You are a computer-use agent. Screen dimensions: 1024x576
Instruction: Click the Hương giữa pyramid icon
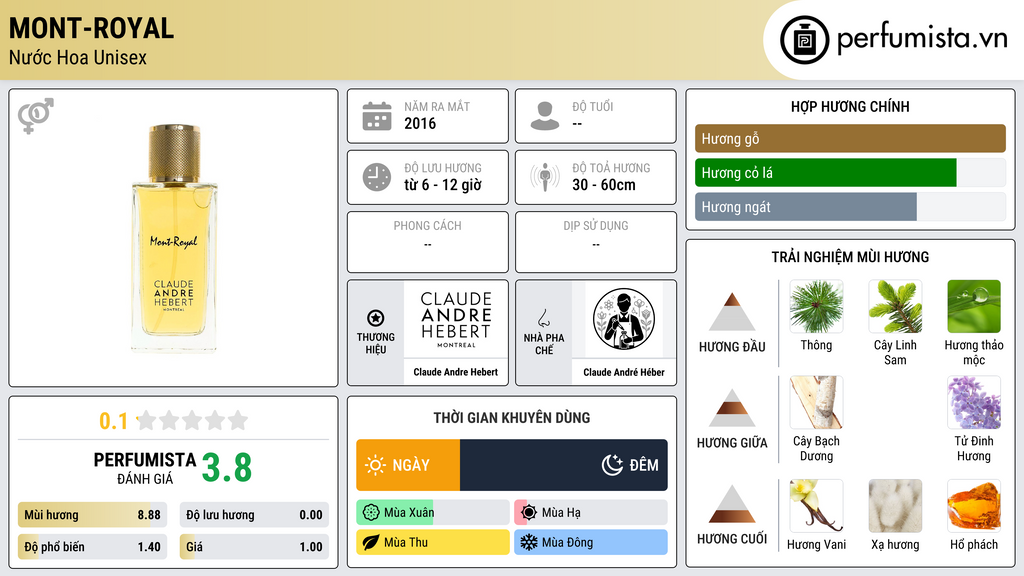pos(732,408)
